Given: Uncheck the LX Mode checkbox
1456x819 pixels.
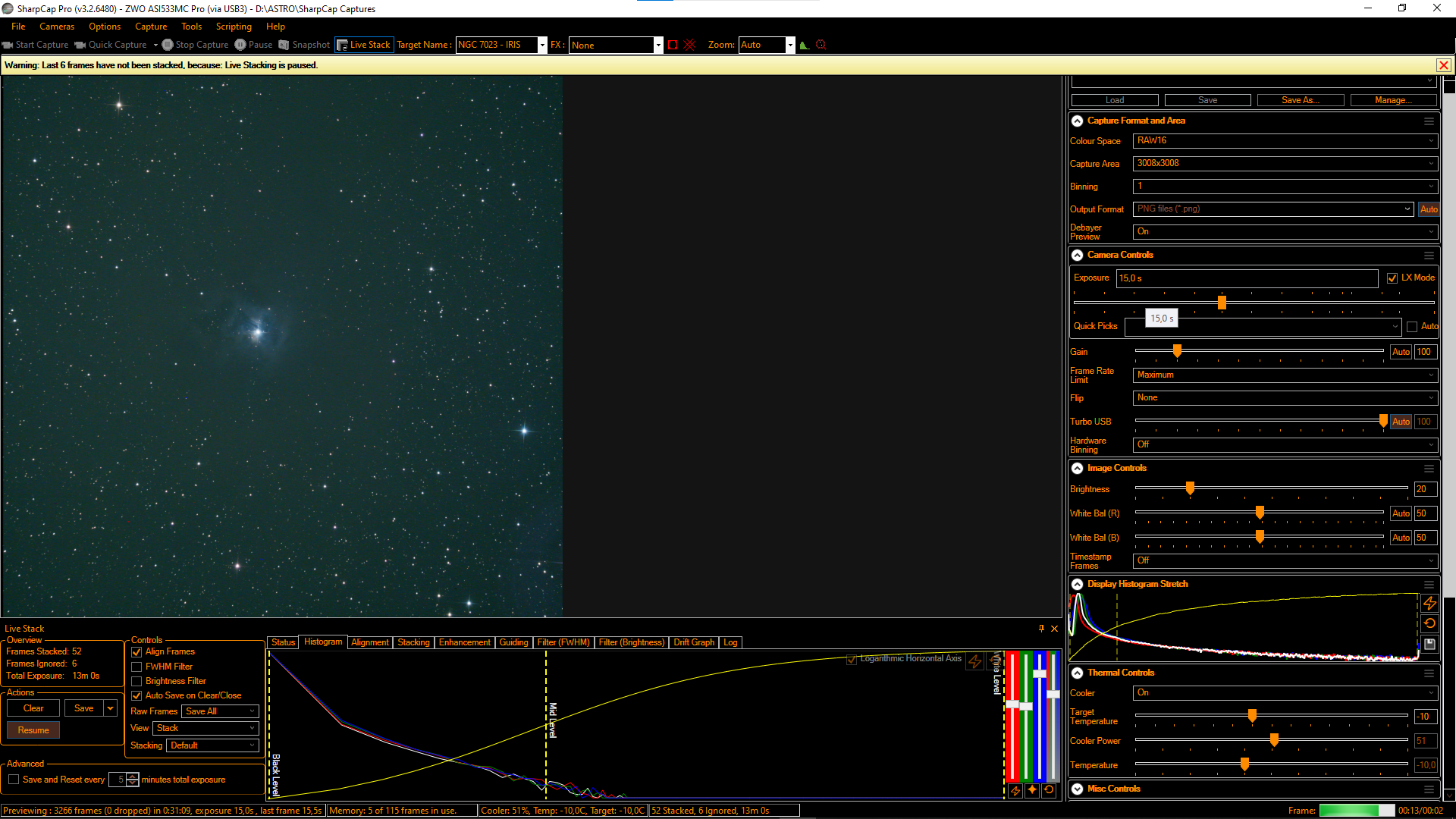Looking at the screenshot, I should [1392, 278].
